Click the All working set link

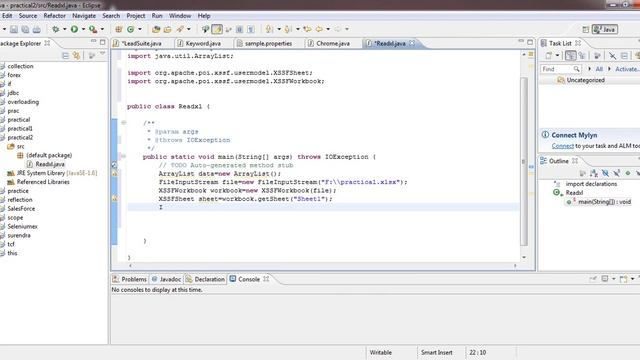599,69
